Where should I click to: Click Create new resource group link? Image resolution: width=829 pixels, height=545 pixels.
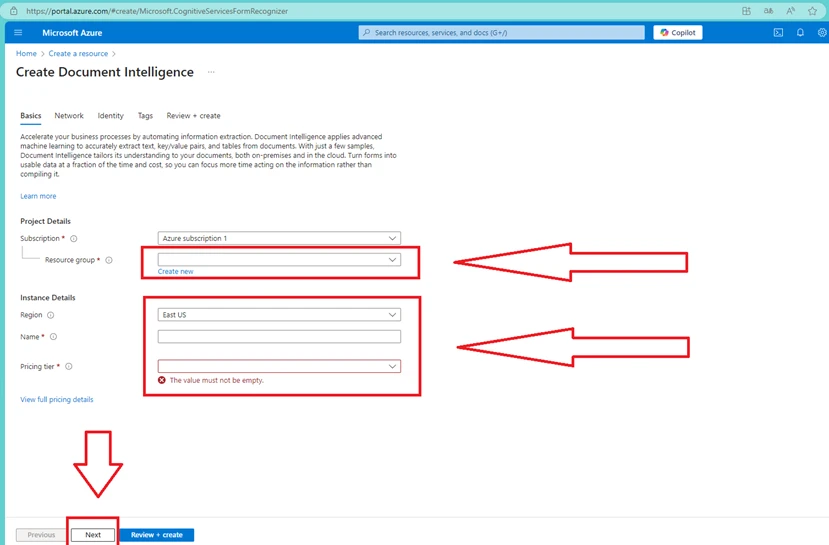point(176,271)
